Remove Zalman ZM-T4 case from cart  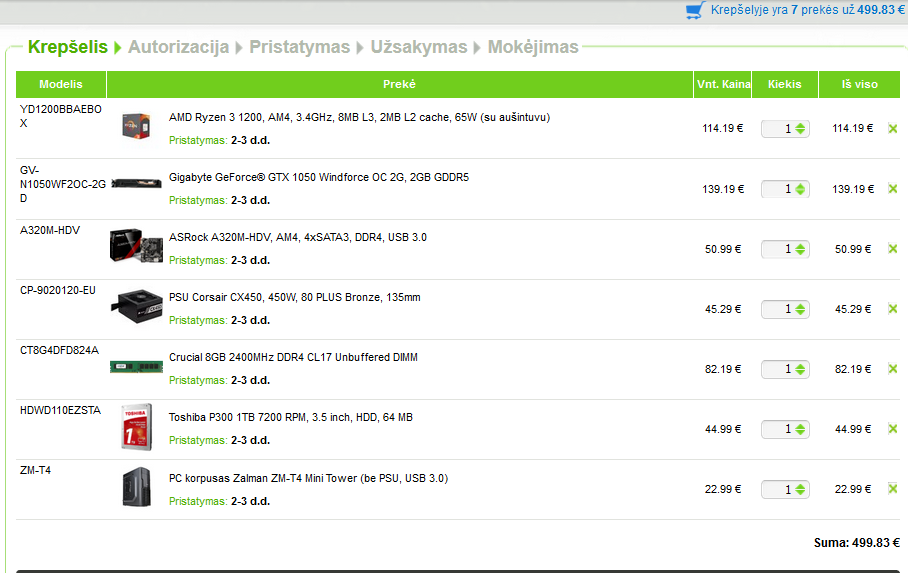coord(892,489)
